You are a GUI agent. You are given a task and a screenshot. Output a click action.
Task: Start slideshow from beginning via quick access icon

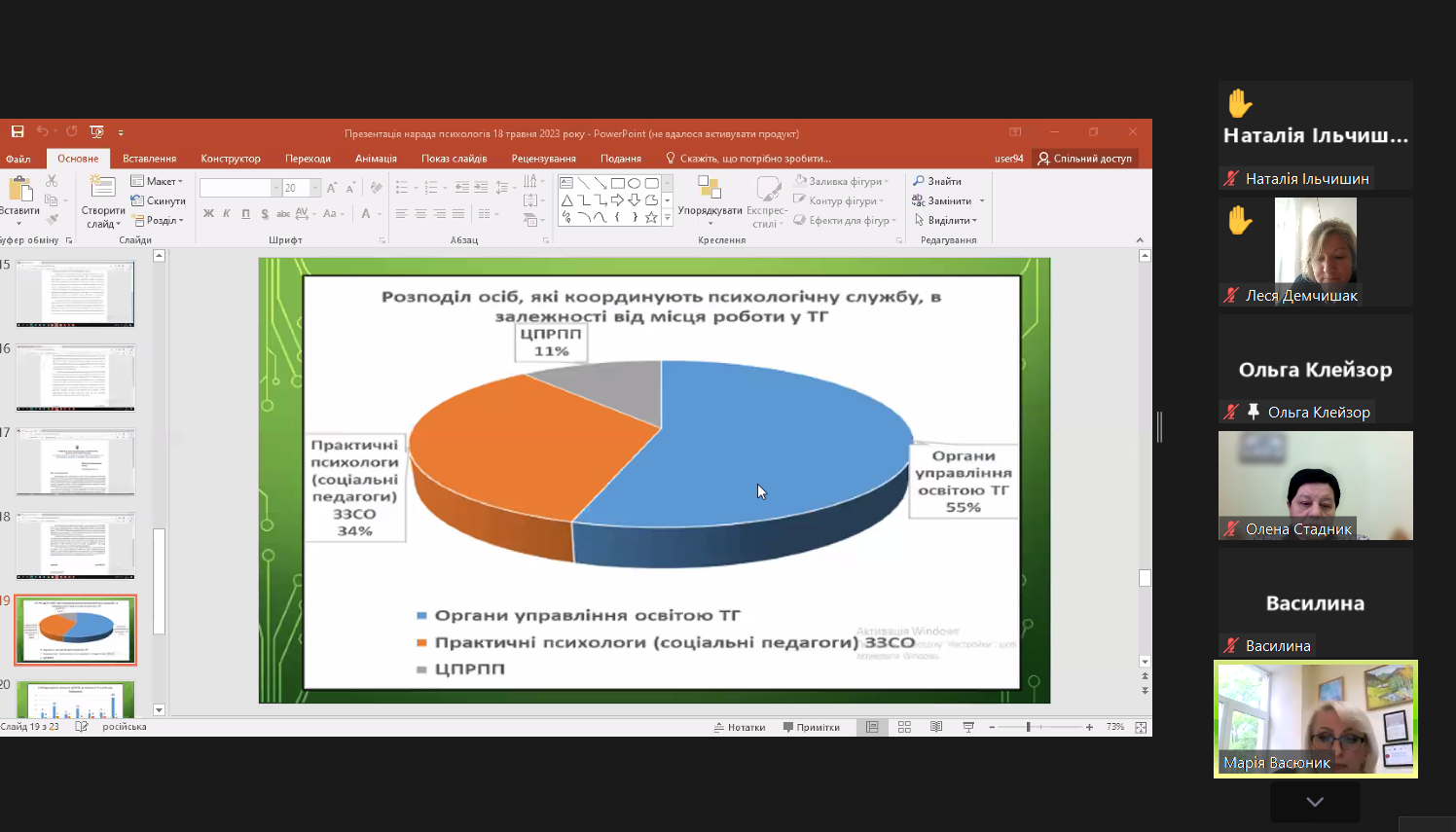96,131
